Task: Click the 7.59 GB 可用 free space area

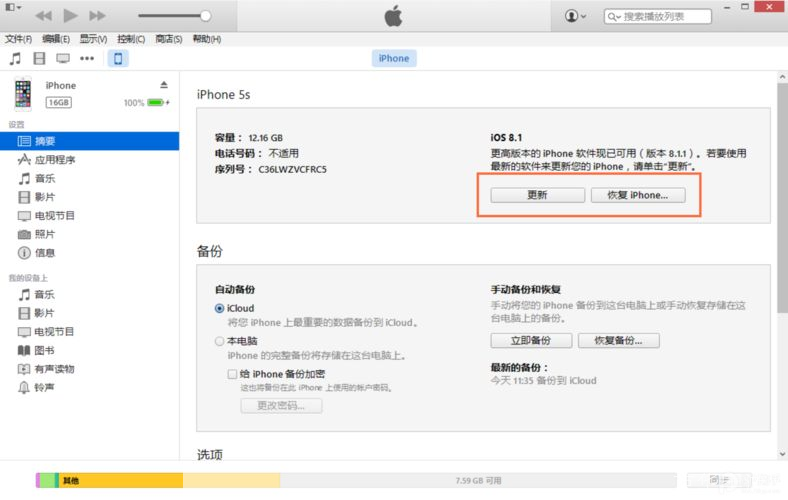Action: tap(478, 480)
